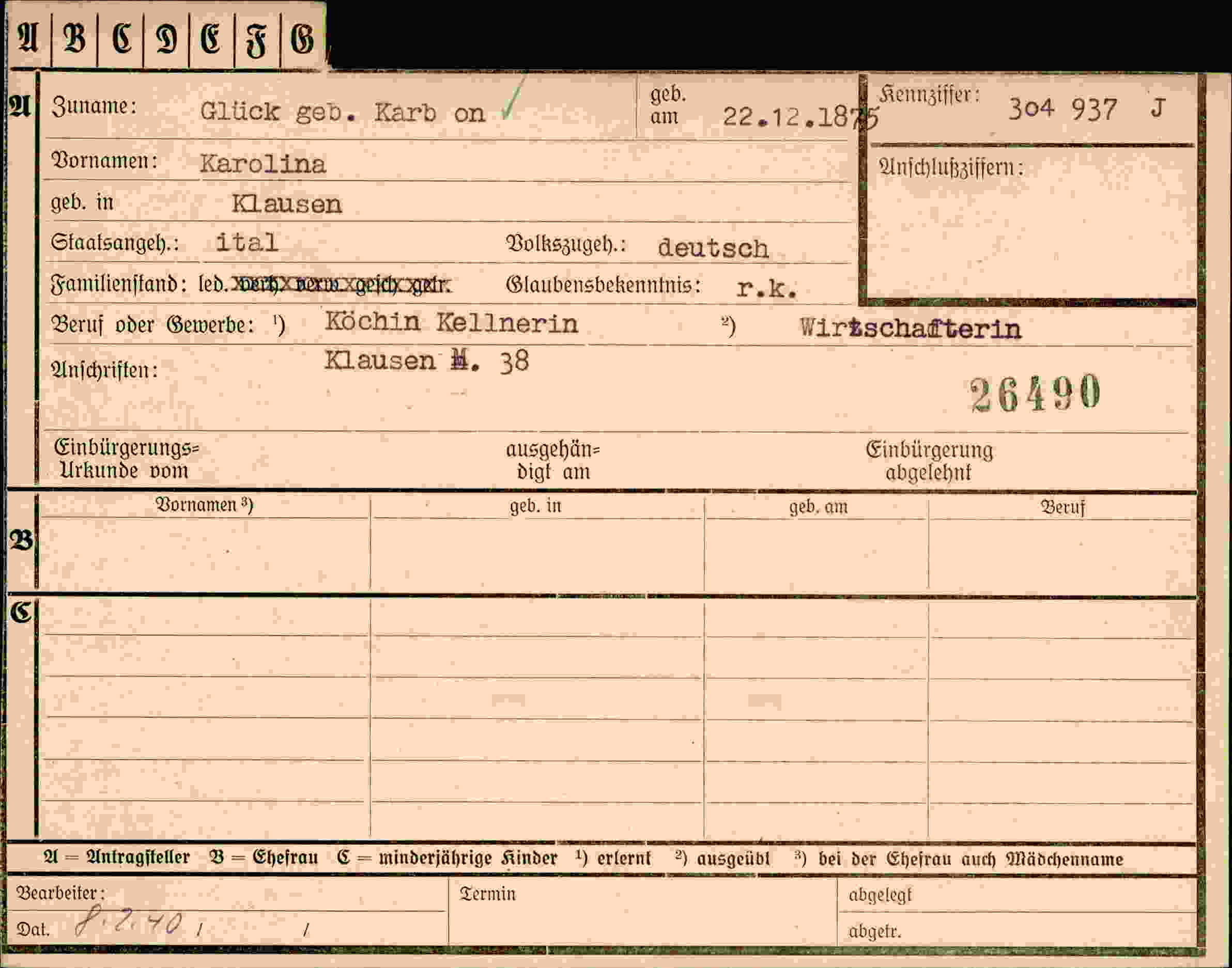Click the 'Staatsangeh.:' label
The image size is (1232, 968).
[x=115, y=243]
